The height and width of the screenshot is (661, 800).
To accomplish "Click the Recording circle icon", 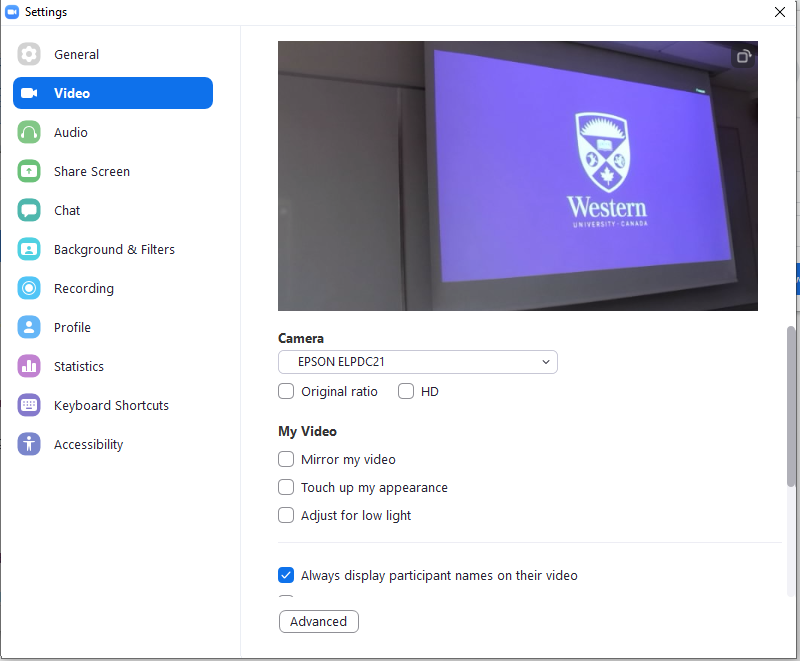I will coord(29,288).
